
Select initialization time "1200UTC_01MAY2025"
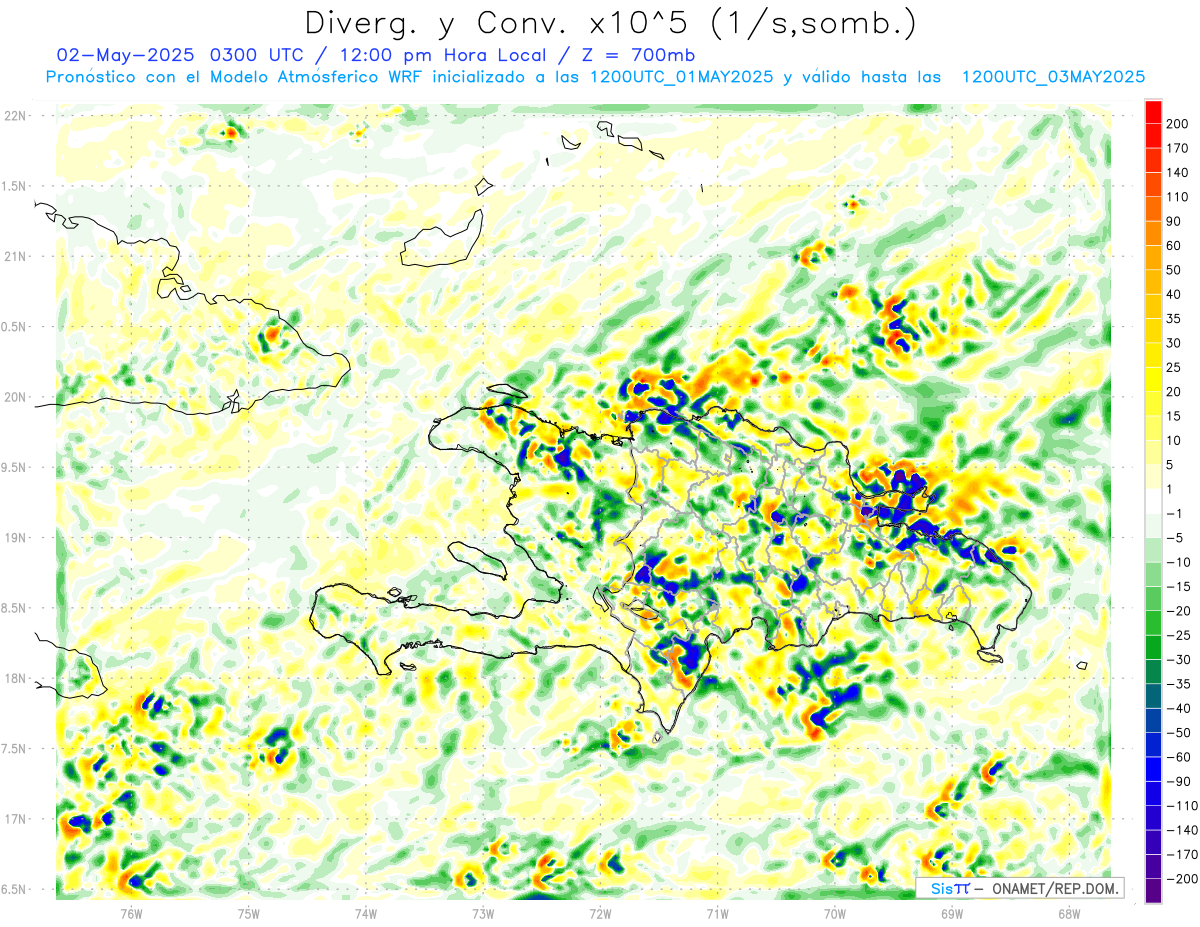pos(680,77)
